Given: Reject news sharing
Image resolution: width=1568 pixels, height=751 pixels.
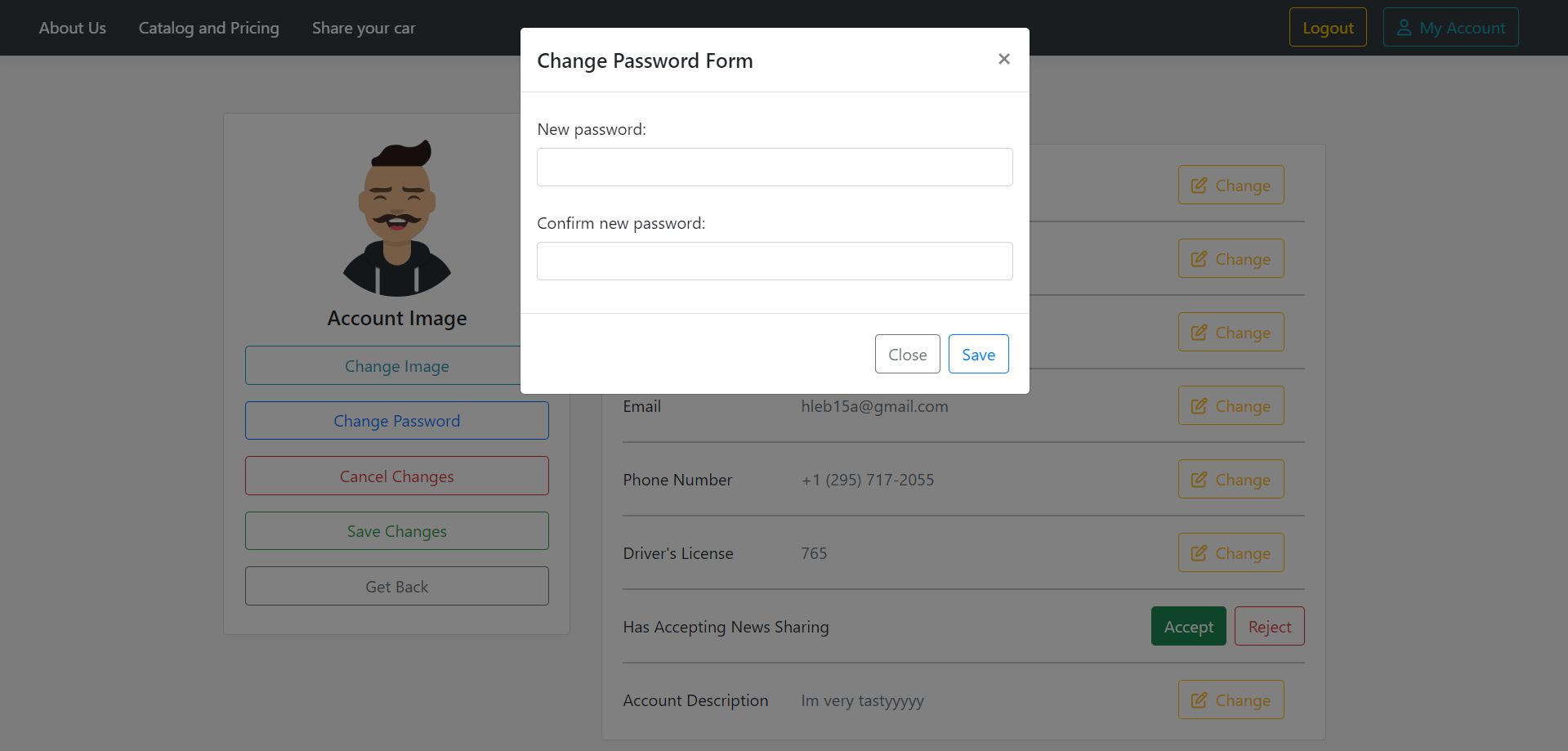Looking at the screenshot, I should pyautogui.click(x=1269, y=627).
